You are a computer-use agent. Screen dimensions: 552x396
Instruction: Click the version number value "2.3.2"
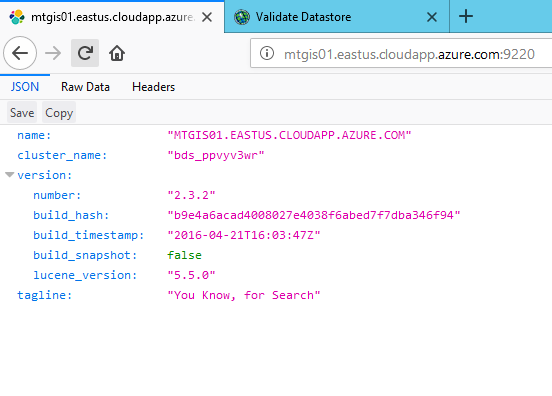[191, 195]
